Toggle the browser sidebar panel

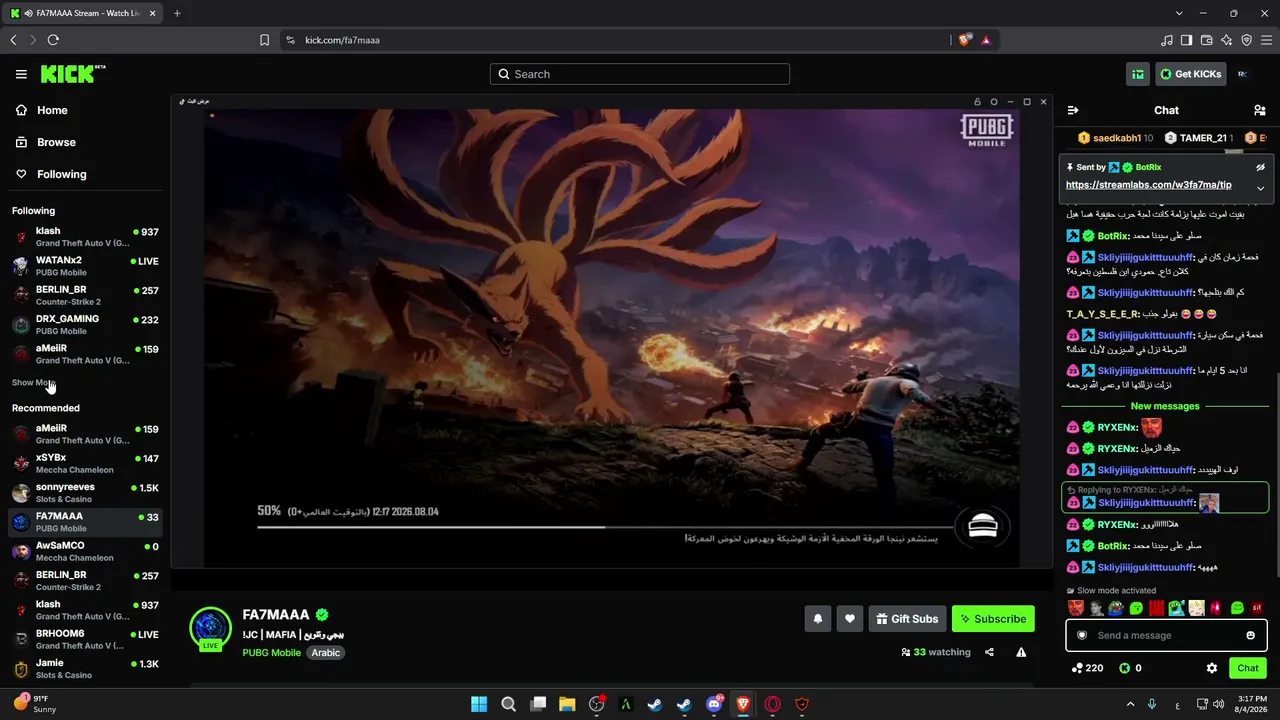click(x=1187, y=40)
